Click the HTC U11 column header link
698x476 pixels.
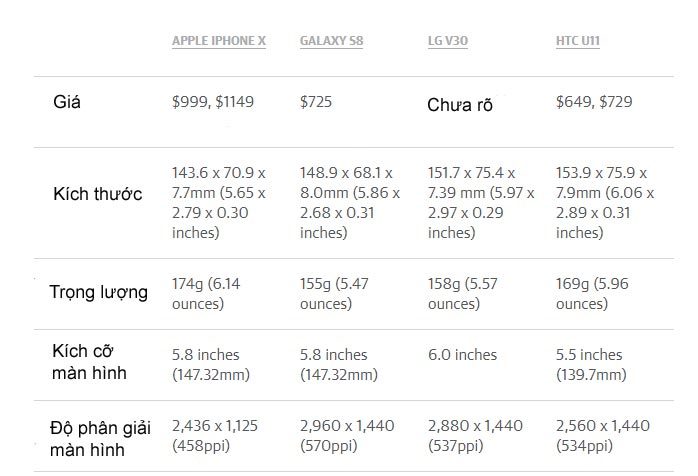(x=578, y=41)
